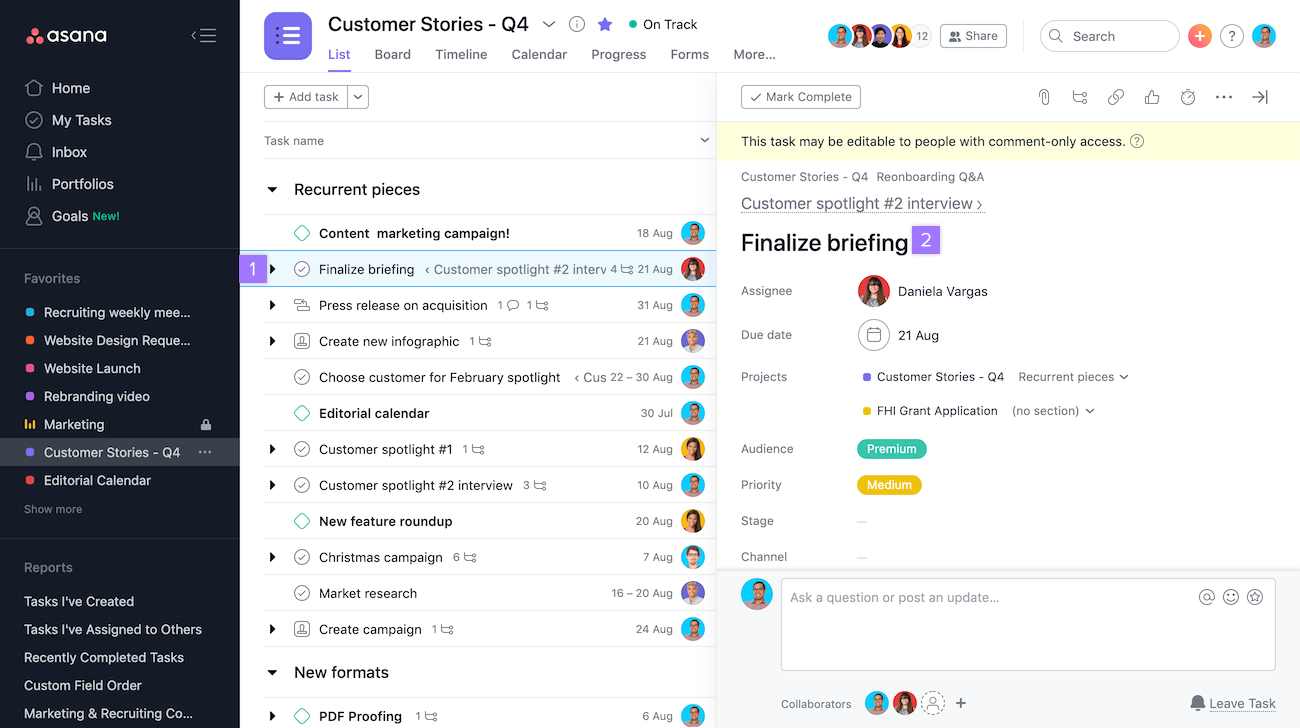Open the Recurrent pieces section dropdown in Projects
1300x728 pixels.
point(1073,377)
